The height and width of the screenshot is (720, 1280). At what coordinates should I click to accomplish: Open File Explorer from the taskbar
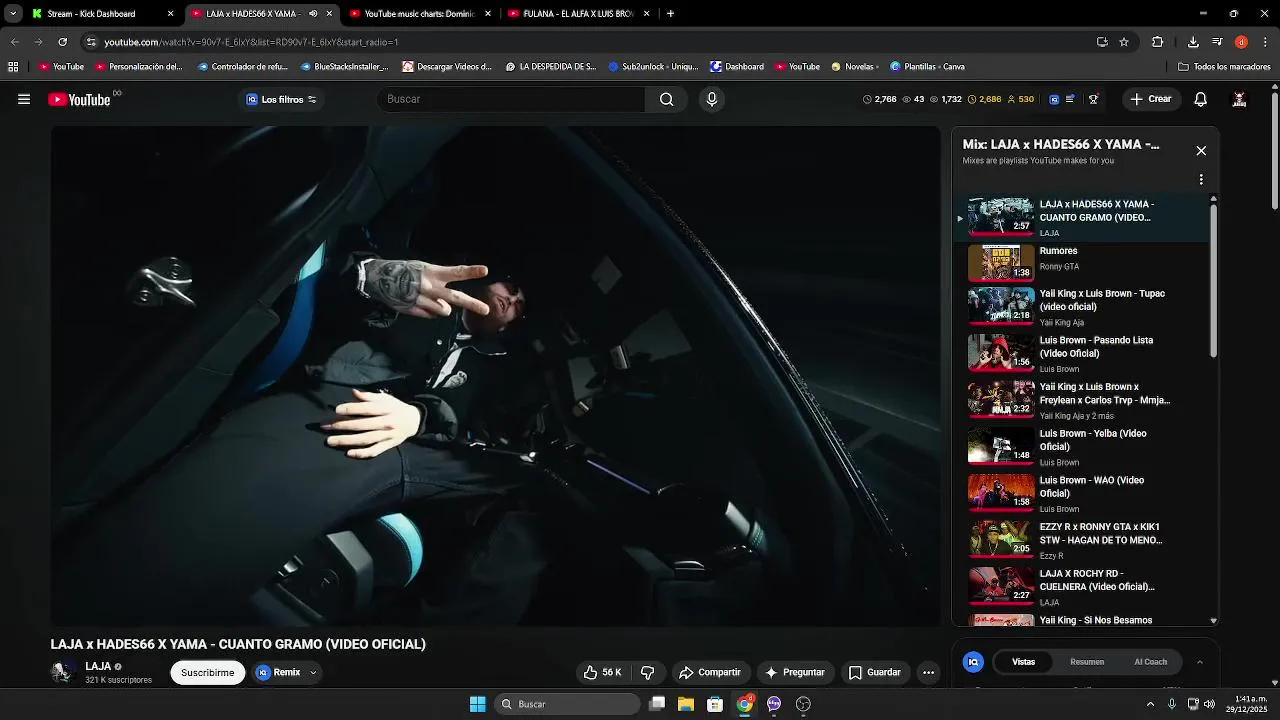(x=686, y=704)
